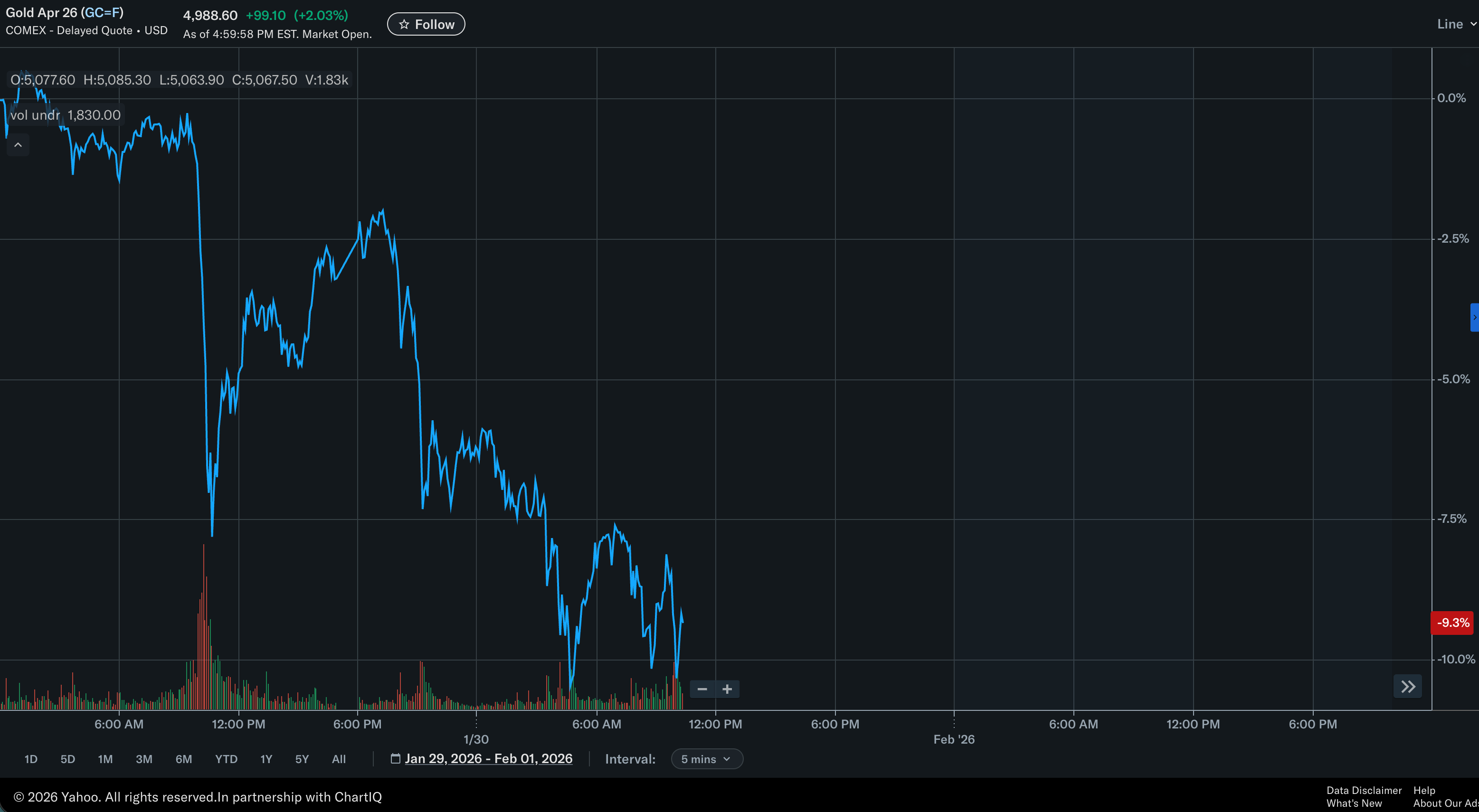1479x812 pixels.
Task: Switch to 1M range
Action: click(x=105, y=759)
